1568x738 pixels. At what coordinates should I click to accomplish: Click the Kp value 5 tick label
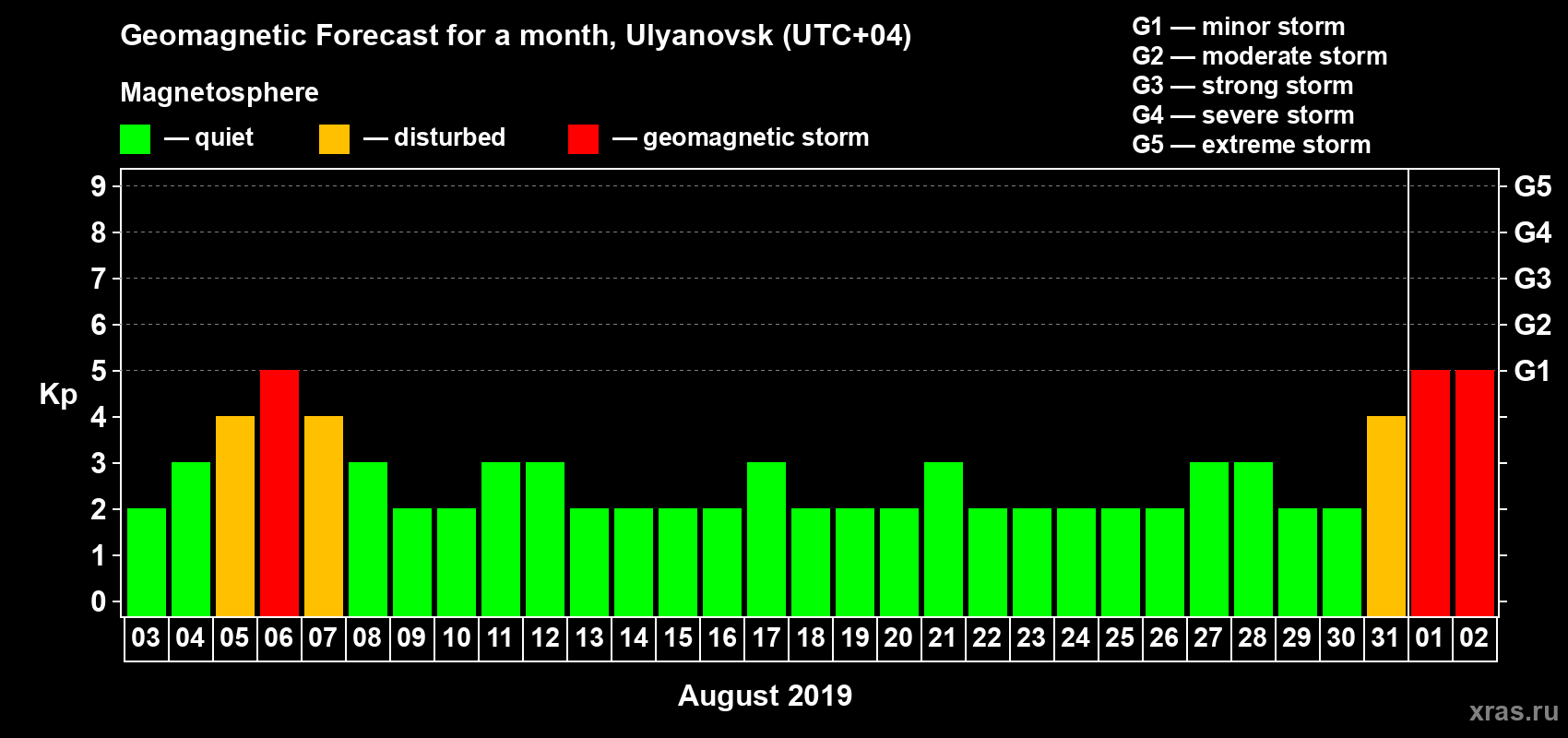coord(99,371)
